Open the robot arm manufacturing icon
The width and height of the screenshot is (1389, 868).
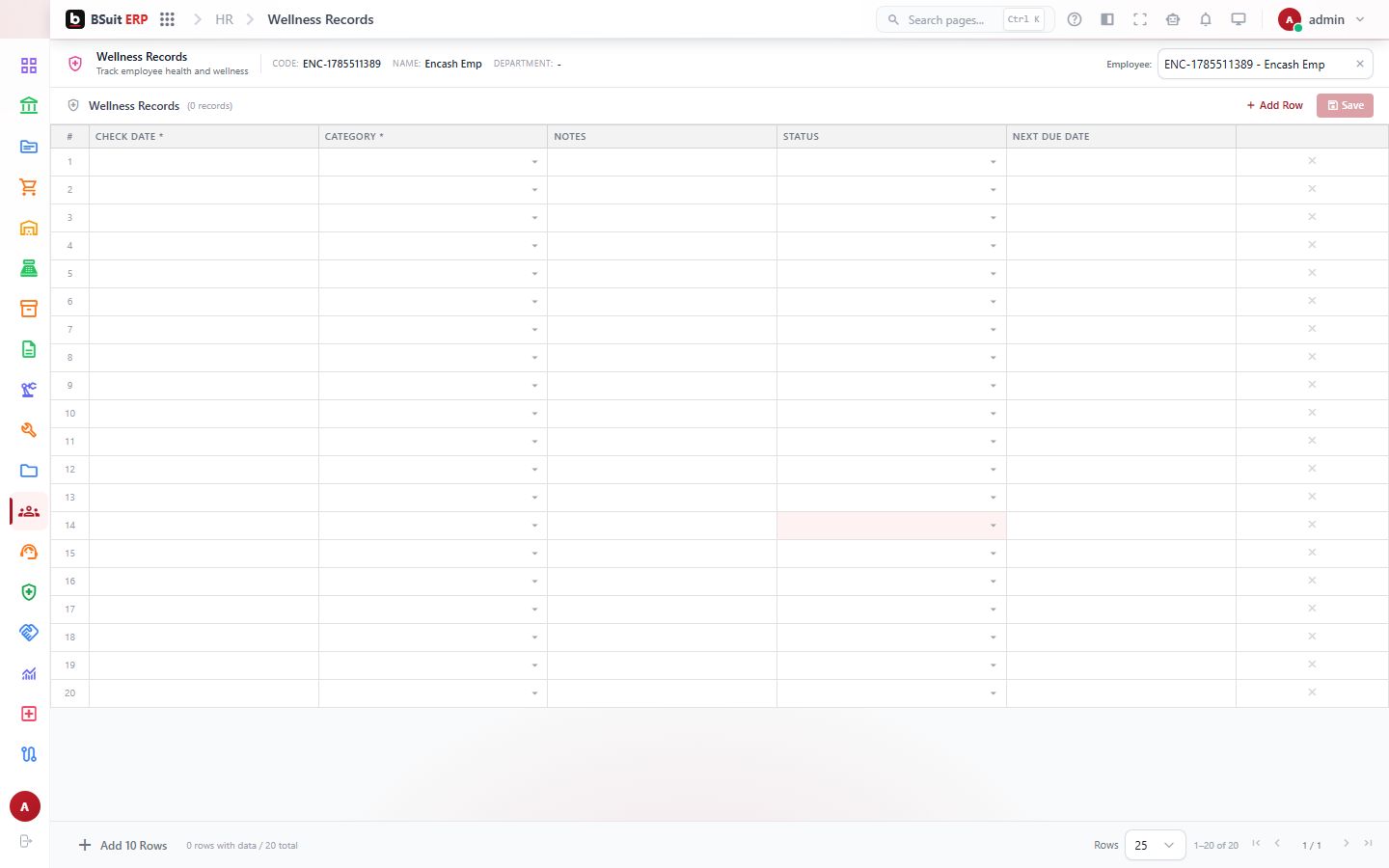[x=29, y=390]
